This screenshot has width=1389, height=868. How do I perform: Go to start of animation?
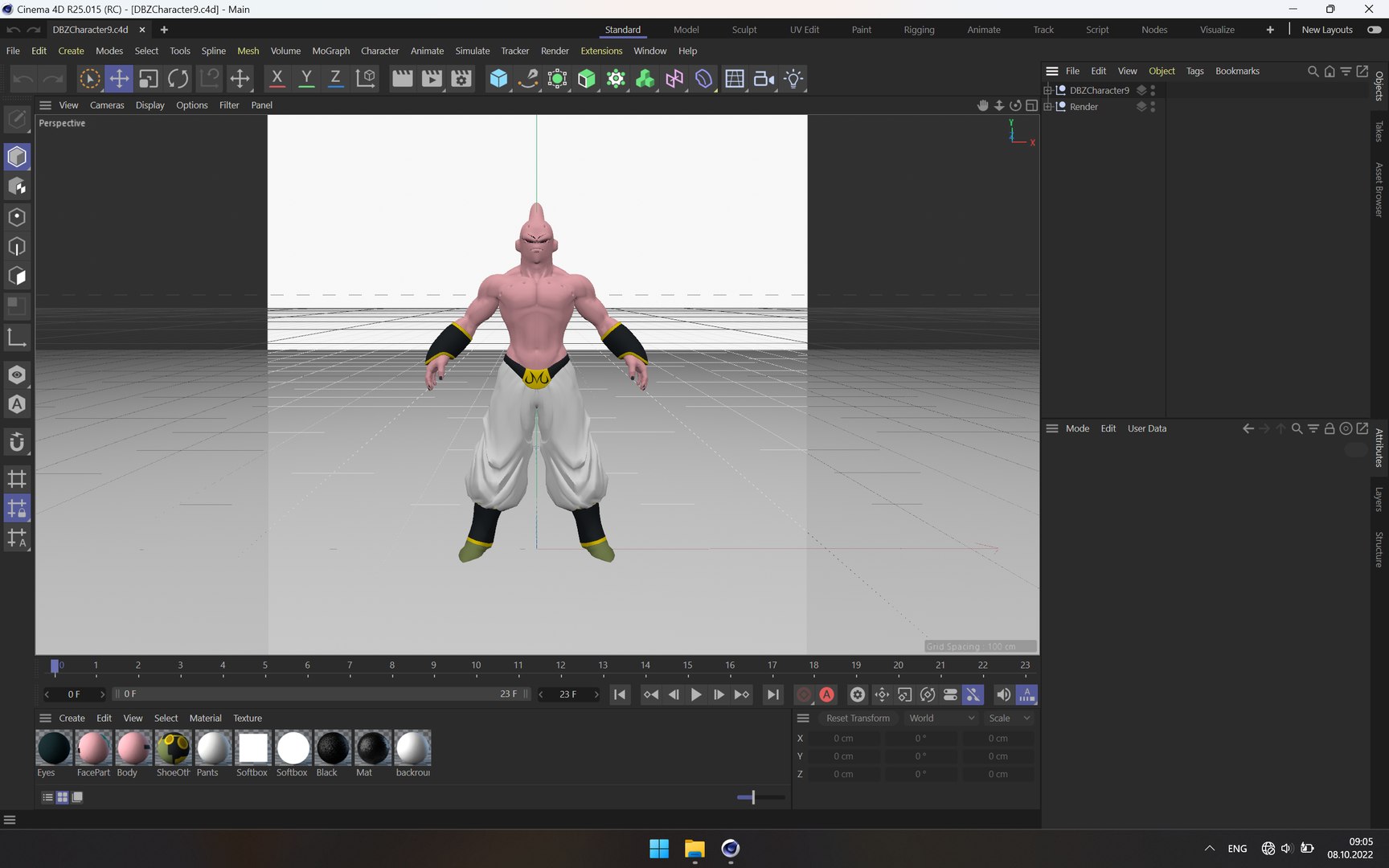click(620, 694)
